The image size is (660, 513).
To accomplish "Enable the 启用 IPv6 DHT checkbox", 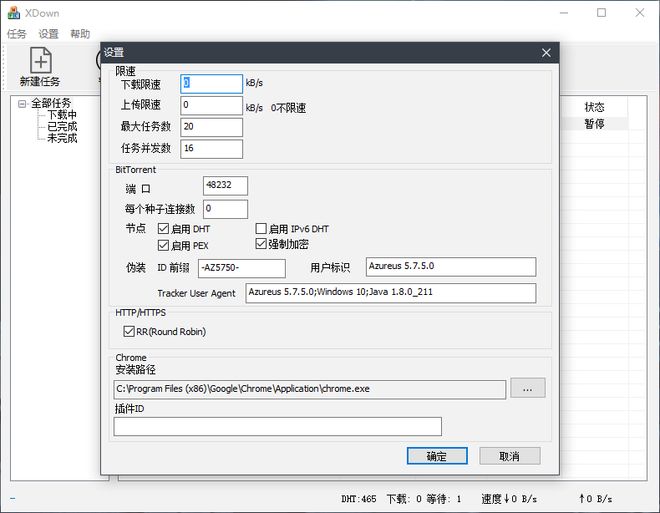I will point(262,229).
